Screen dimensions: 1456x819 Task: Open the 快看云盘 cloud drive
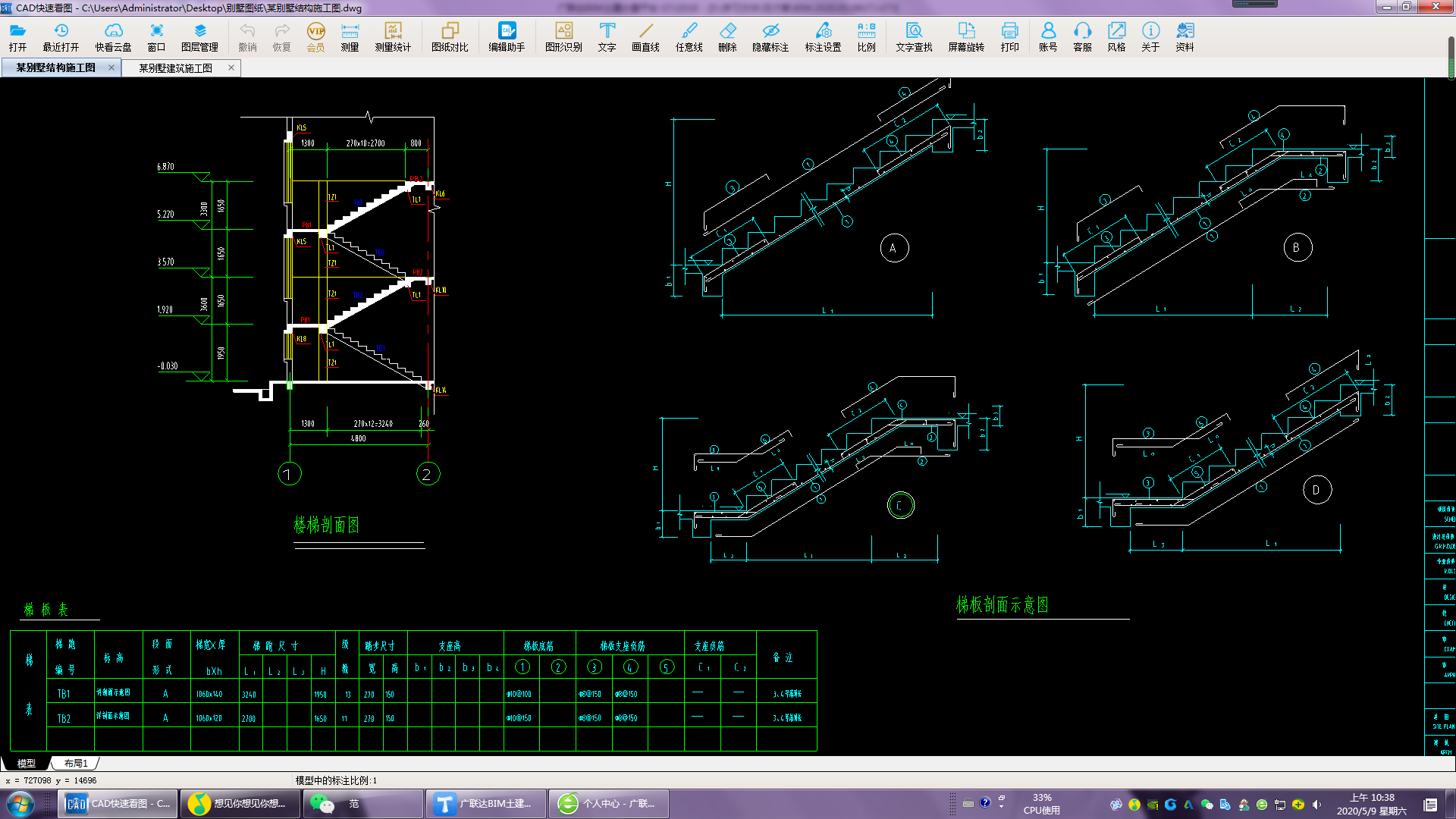(113, 37)
